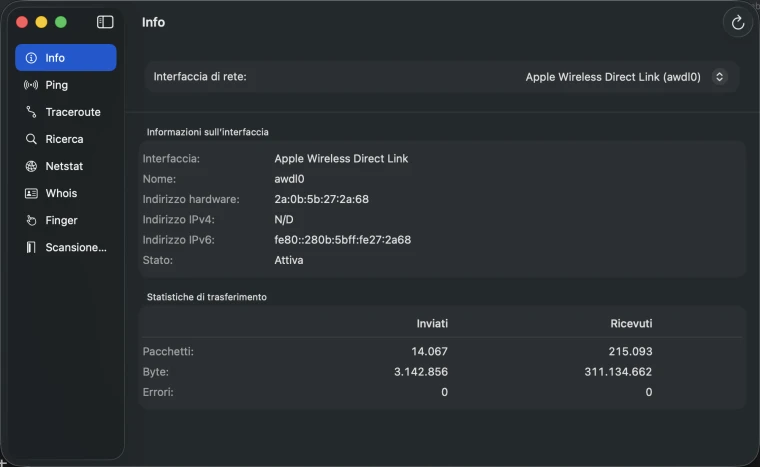Open the Ping tool label
760x467 pixels.
(57, 85)
